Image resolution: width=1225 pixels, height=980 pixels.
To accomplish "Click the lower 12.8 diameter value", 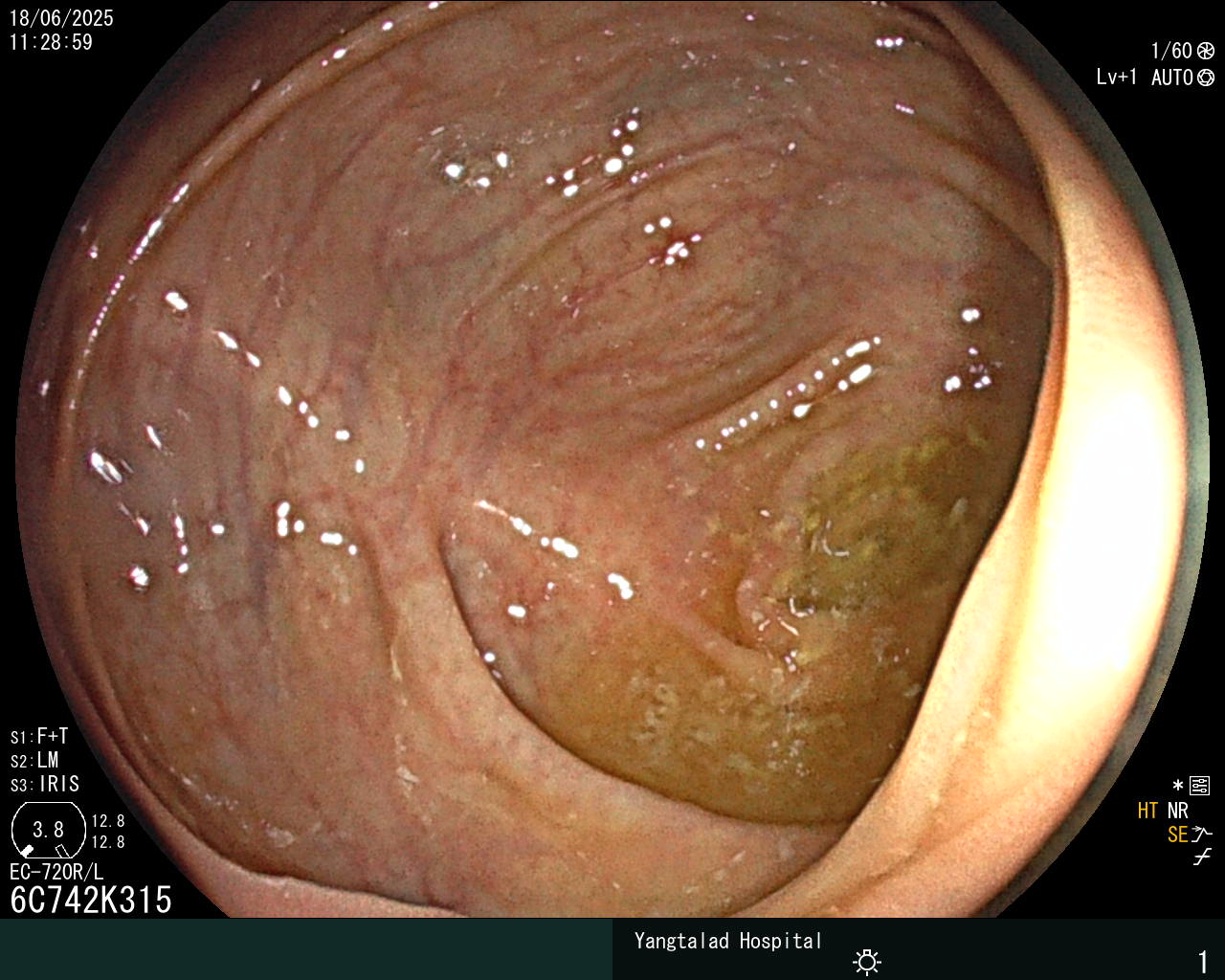I will point(108,842).
